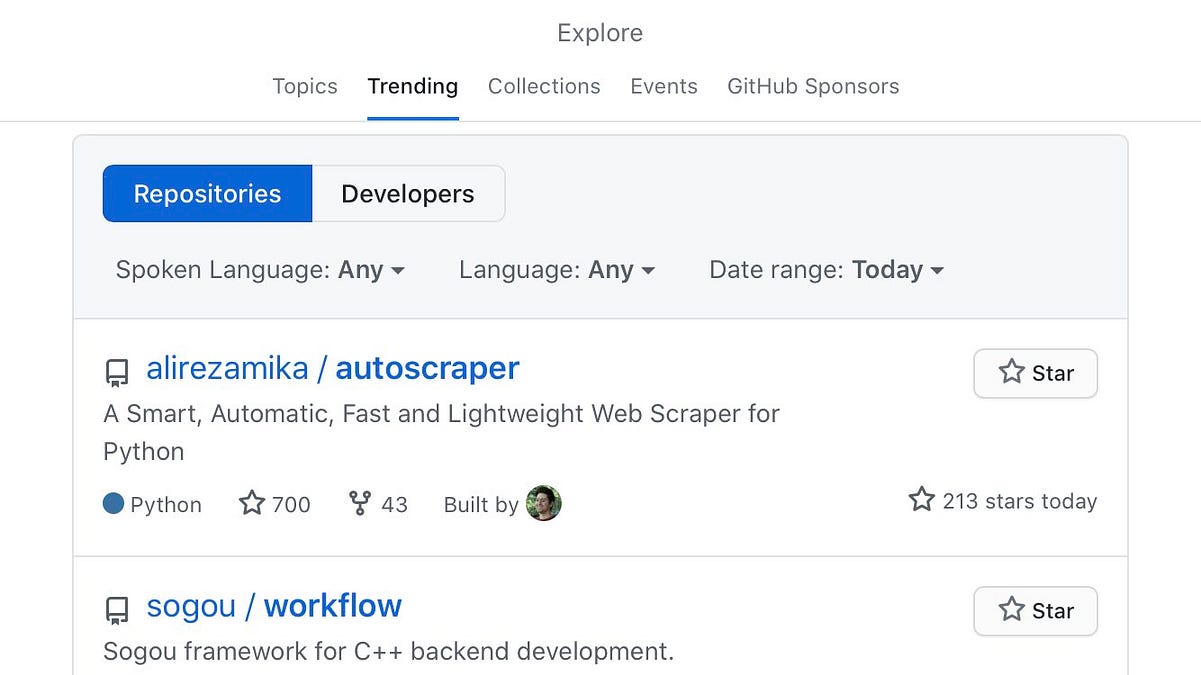Switch to the Developers view

click(407, 193)
